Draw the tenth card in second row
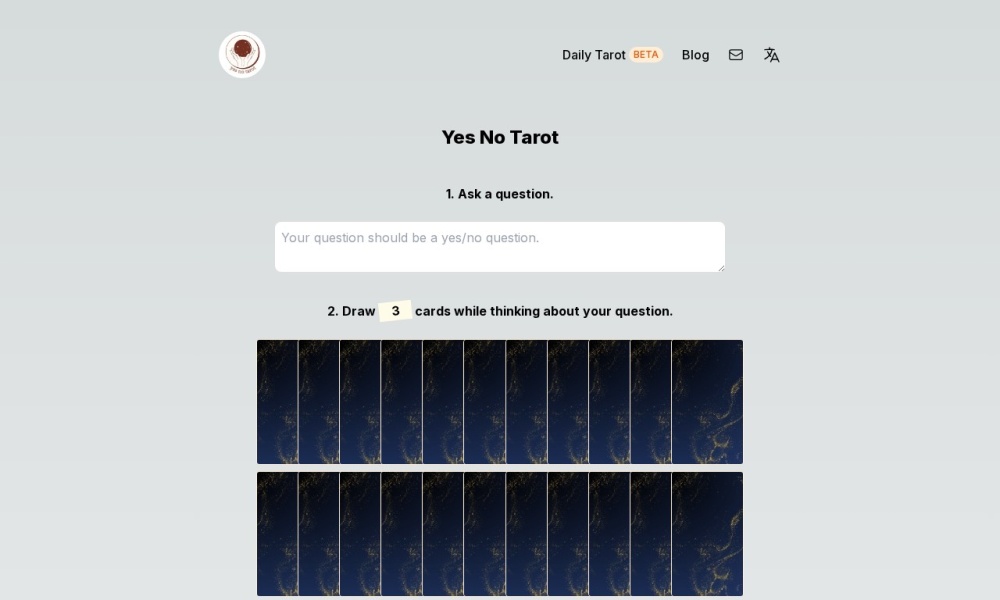This screenshot has width=1000, height=600. coord(650,534)
